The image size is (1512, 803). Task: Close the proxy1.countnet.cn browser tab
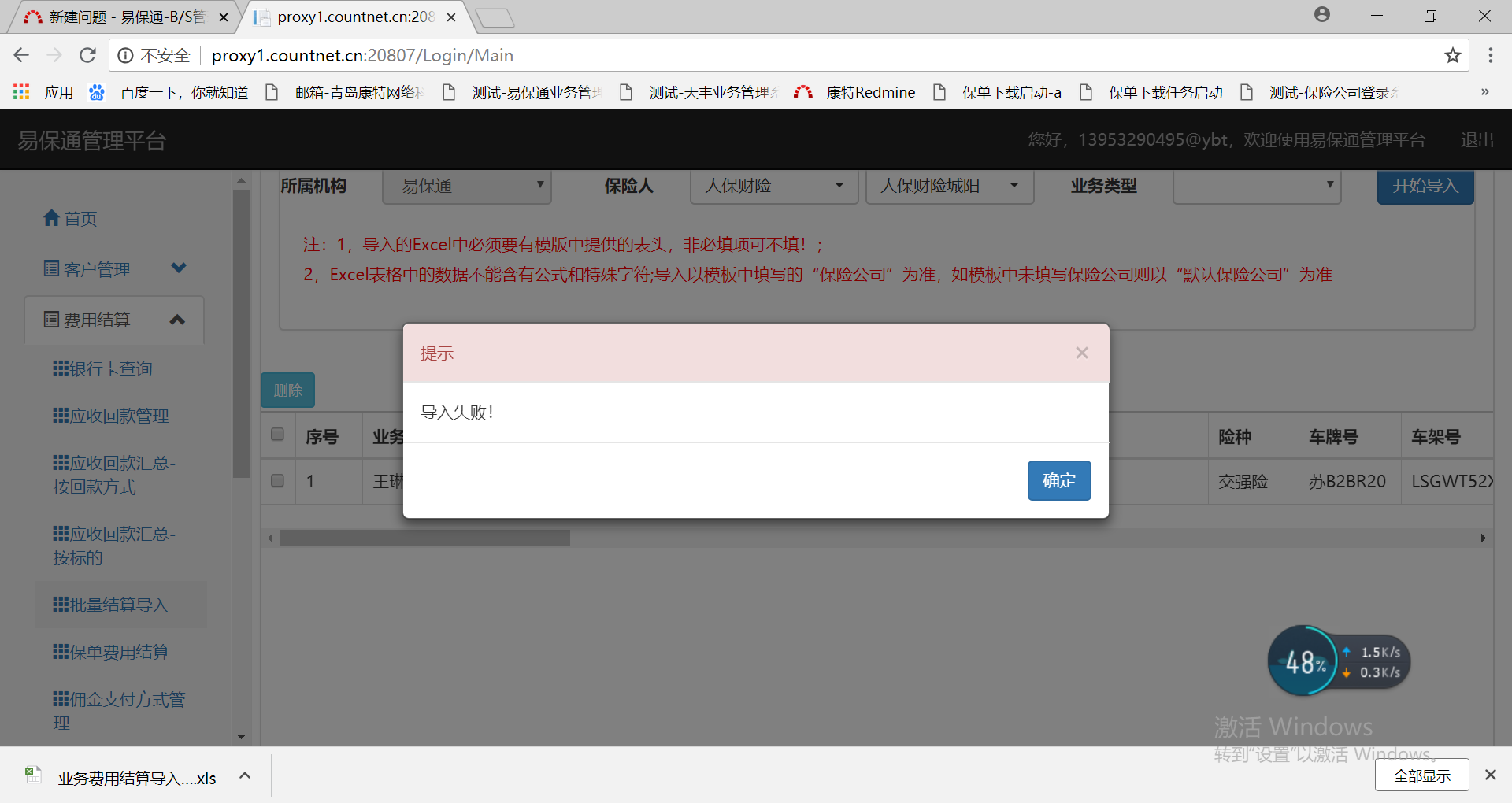[451, 17]
